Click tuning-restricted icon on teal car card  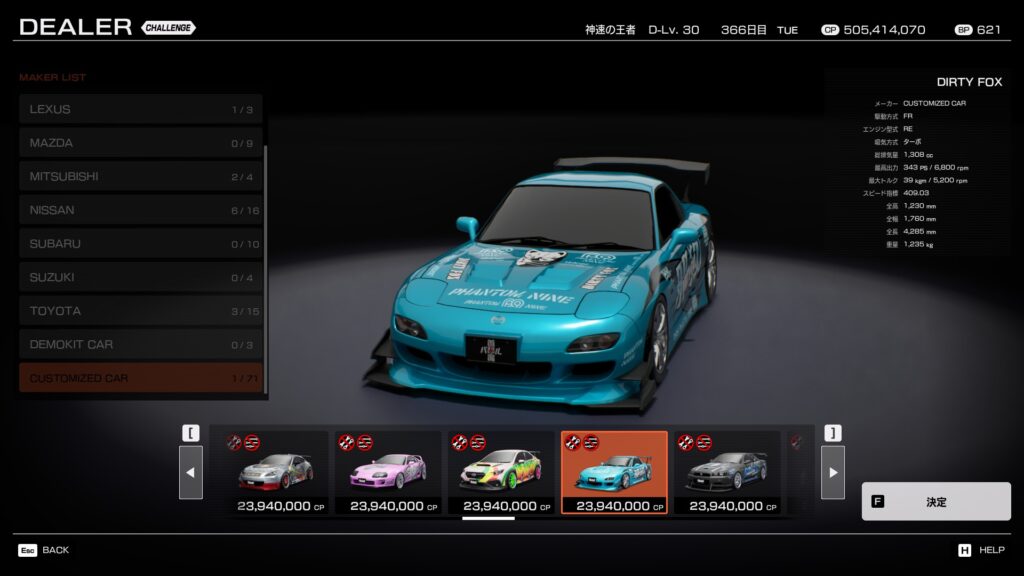coord(573,443)
